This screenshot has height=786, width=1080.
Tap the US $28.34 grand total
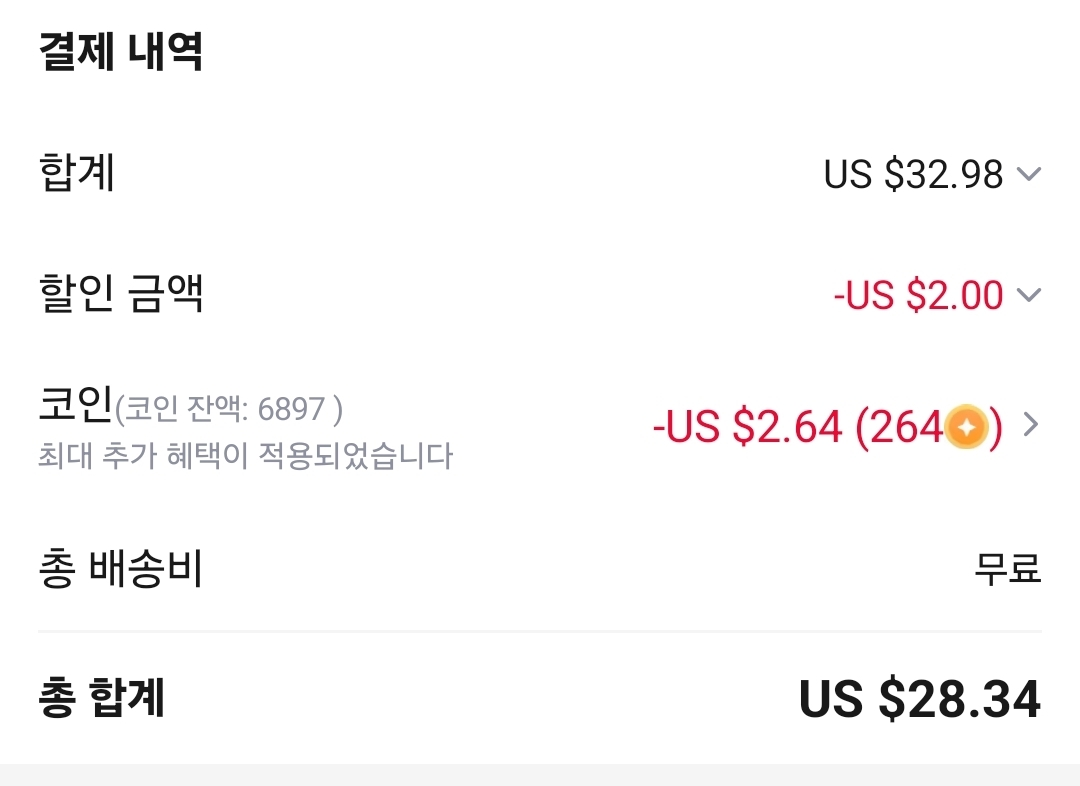tap(919, 699)
